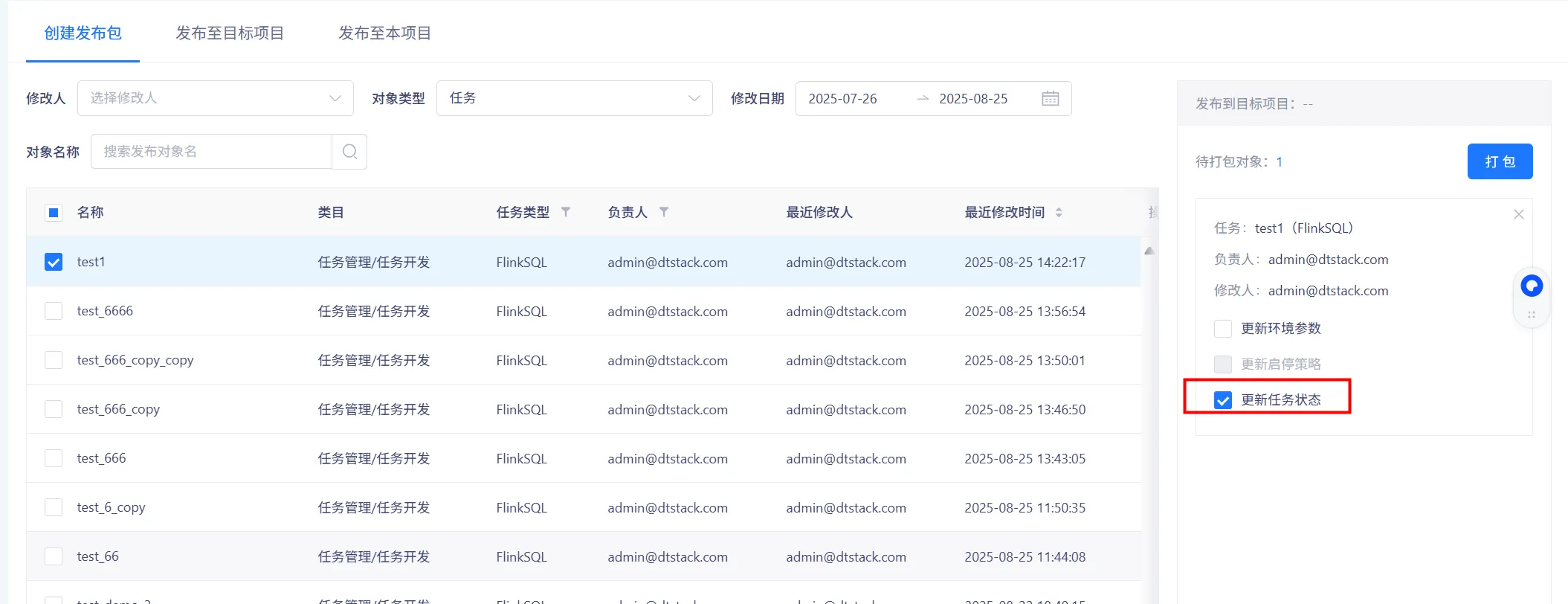Enable the update environment parameters checkbox
This screenshot has width=1568, height=604.
click(x=1223, y=329)
